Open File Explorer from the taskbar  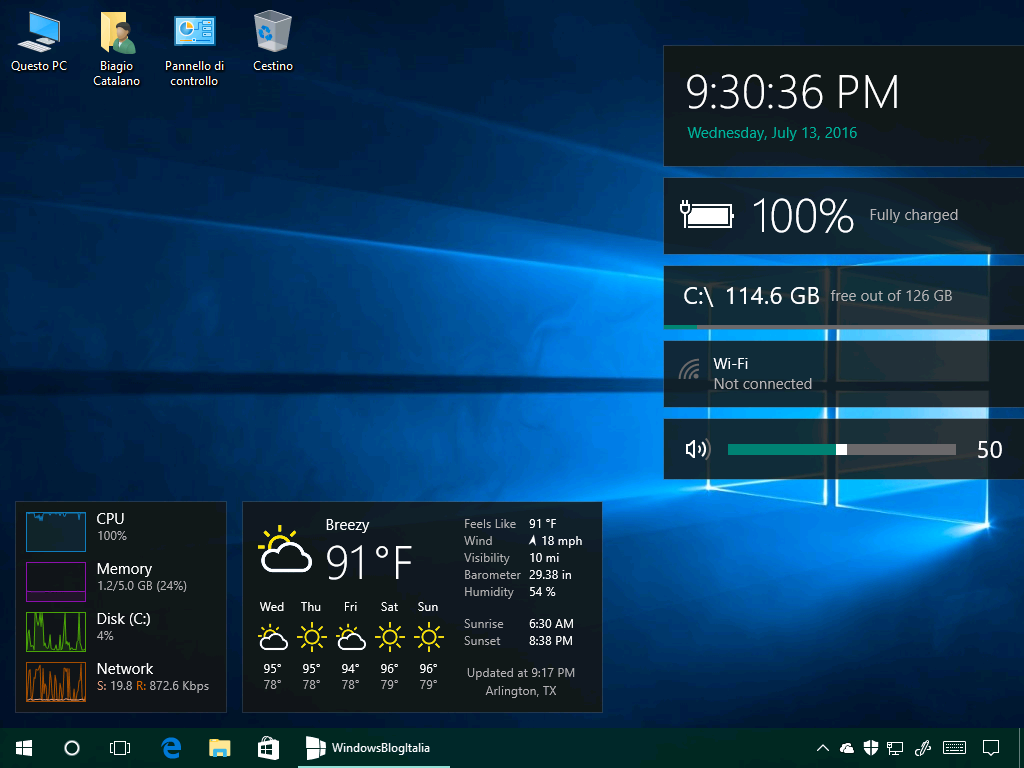tap(219, 748)
